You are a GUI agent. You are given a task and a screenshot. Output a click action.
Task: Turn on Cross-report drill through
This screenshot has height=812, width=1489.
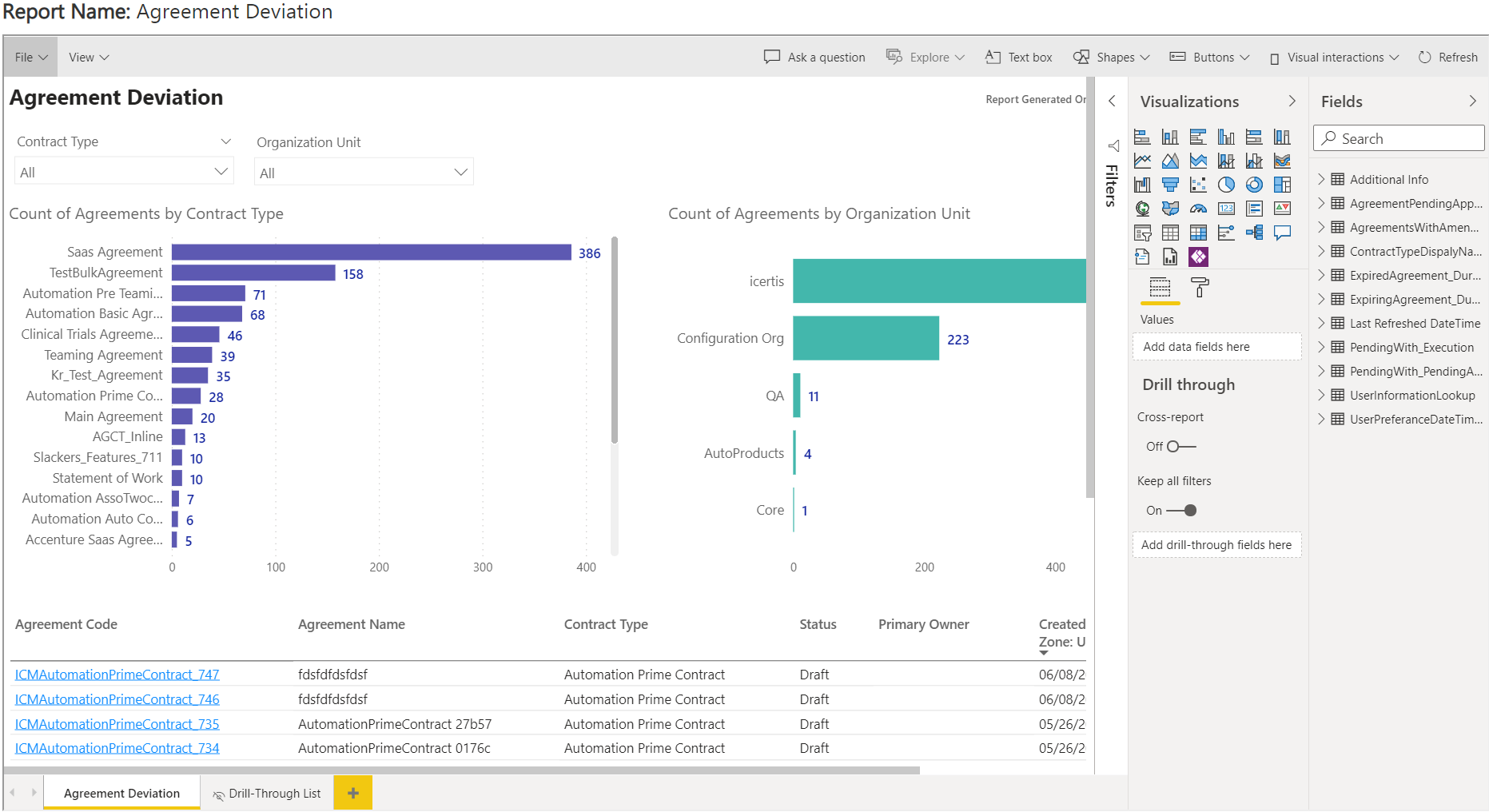pos(1180,447)
